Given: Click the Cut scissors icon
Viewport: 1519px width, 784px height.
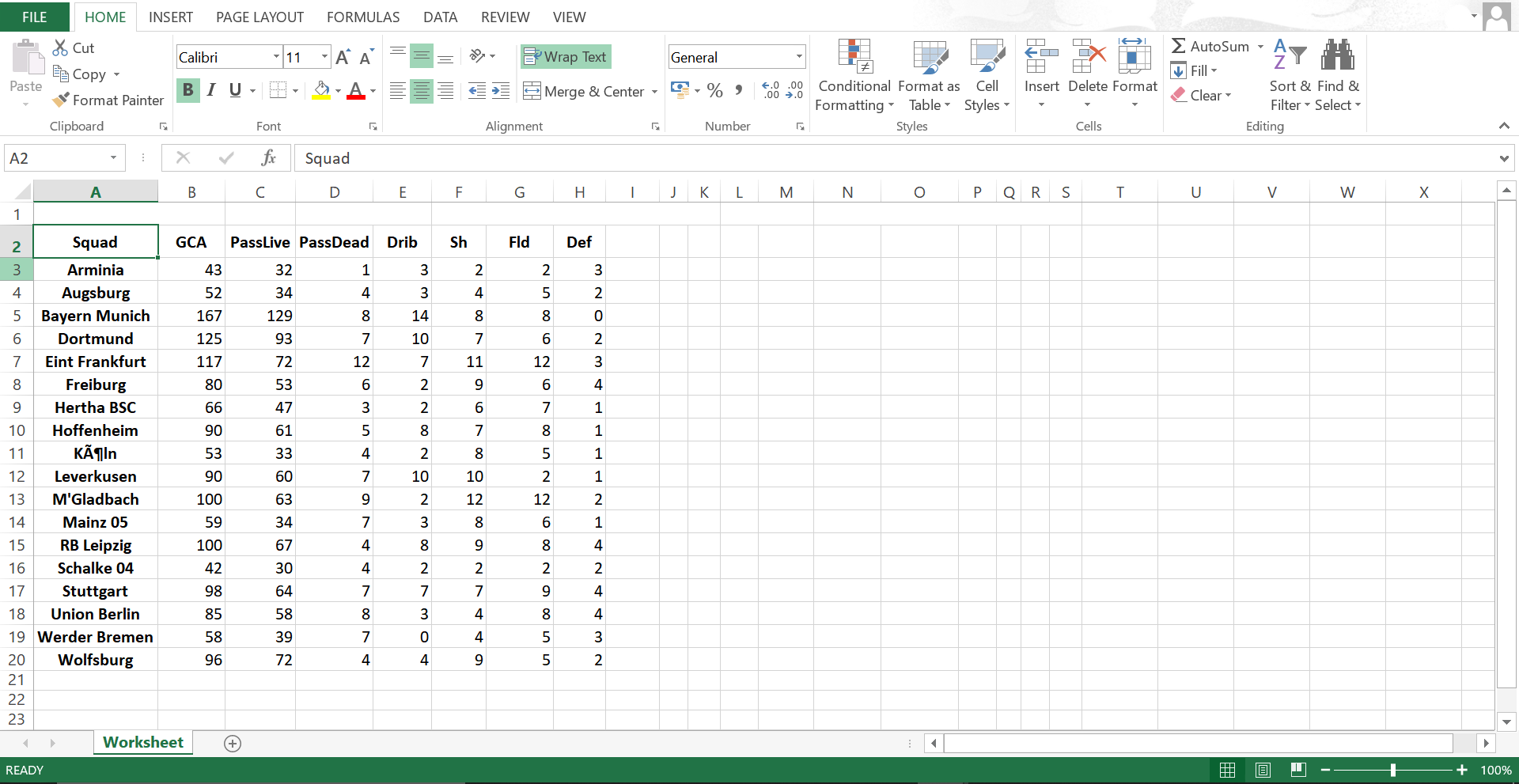Looking at the screenshot, I should 60,47.
